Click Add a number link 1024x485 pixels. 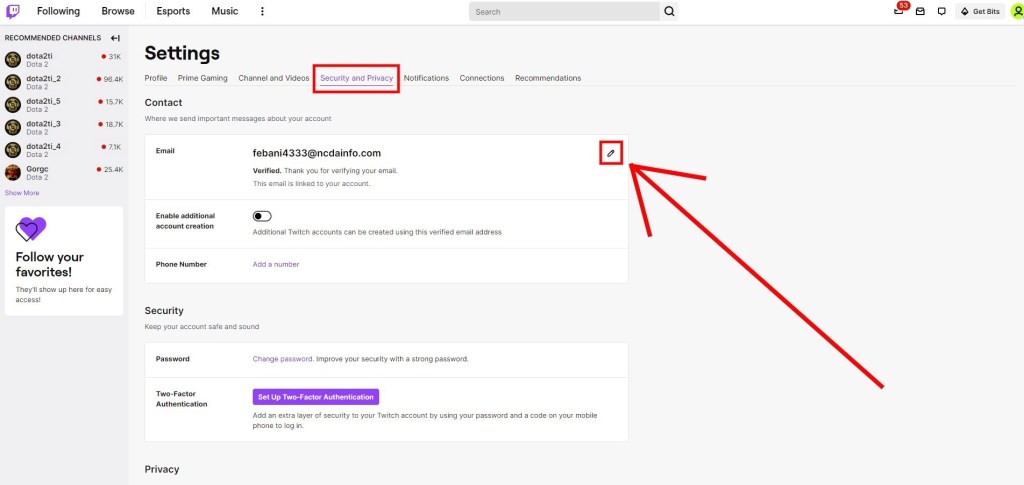(x=276, y=264)
